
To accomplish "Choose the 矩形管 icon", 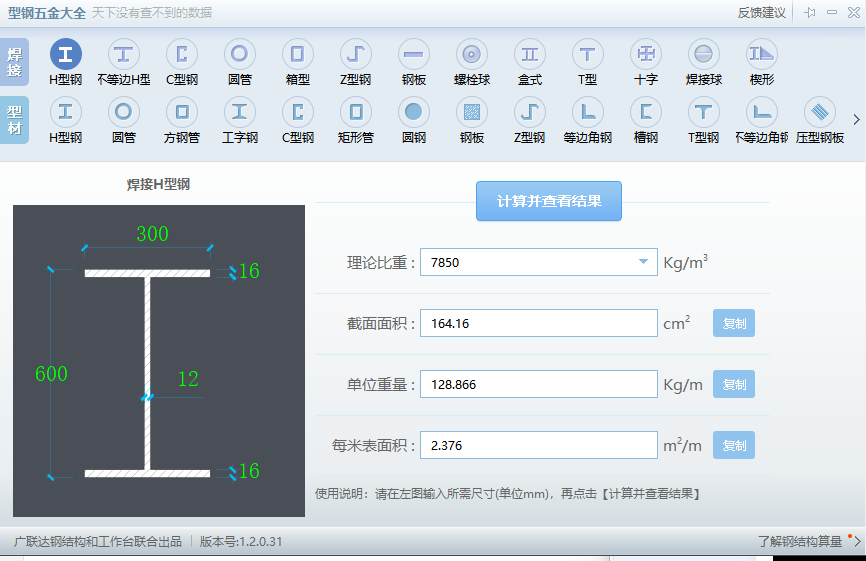I will point(356,112).
